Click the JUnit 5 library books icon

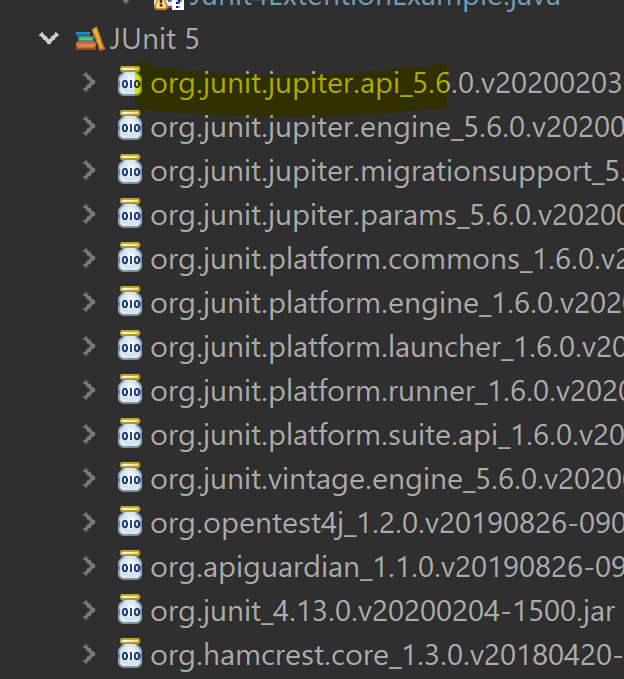[x=90, y=41]
